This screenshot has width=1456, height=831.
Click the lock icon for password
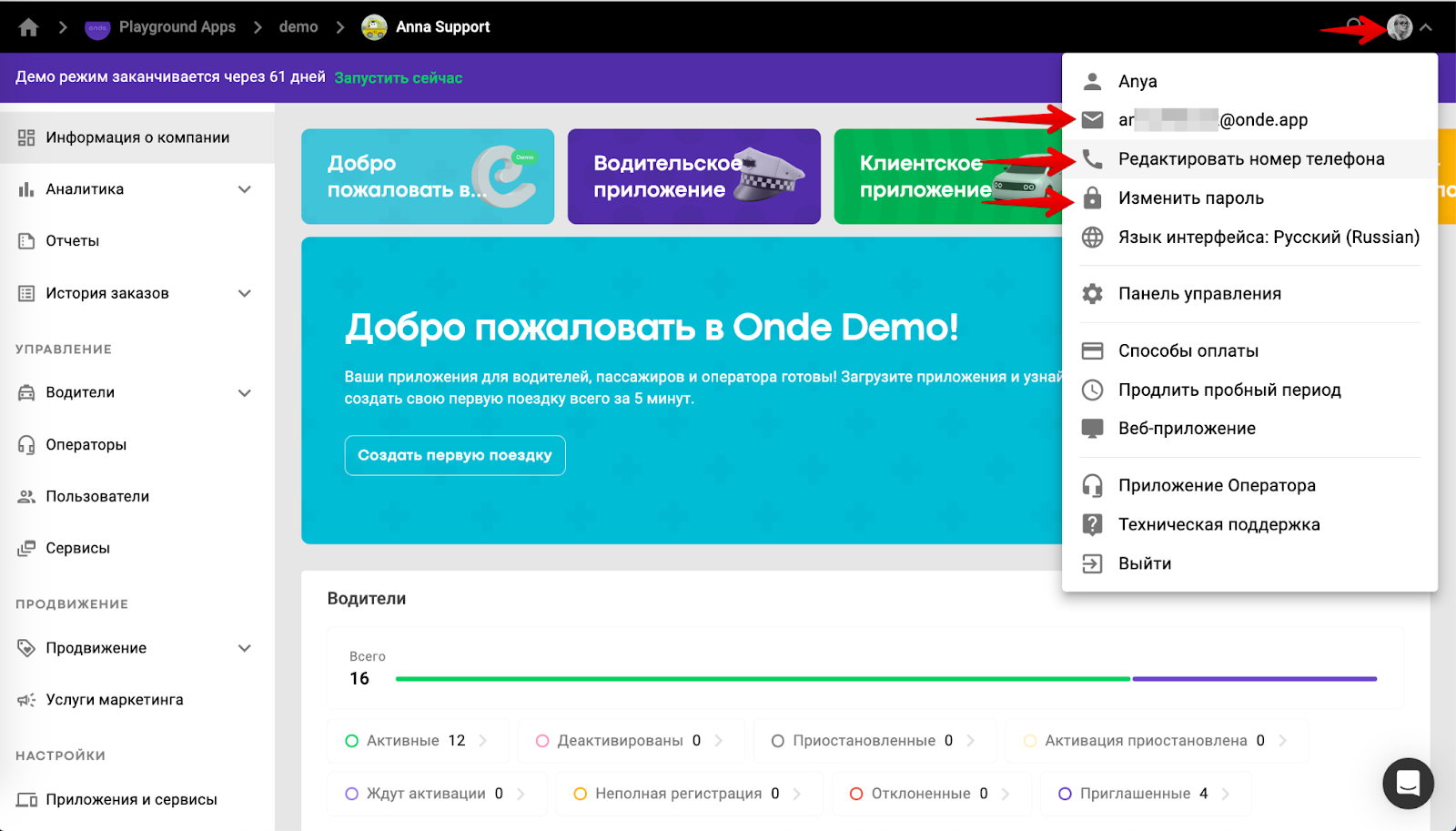[x=1092, y=198]
